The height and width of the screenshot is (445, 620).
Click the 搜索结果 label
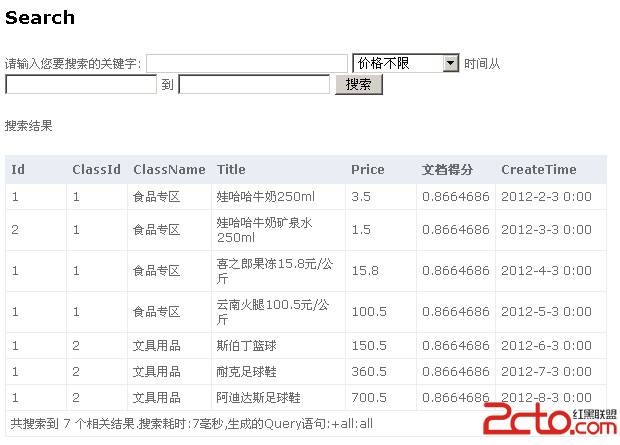[x=28, y=126]
